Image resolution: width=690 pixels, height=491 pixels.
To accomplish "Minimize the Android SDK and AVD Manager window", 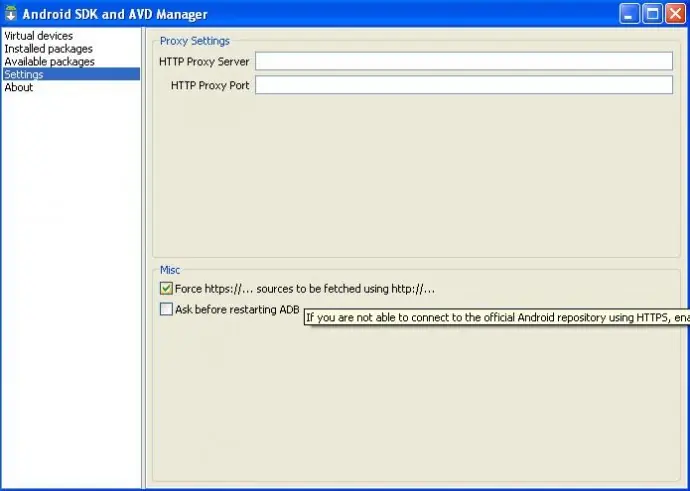I will tap(629, 14).
